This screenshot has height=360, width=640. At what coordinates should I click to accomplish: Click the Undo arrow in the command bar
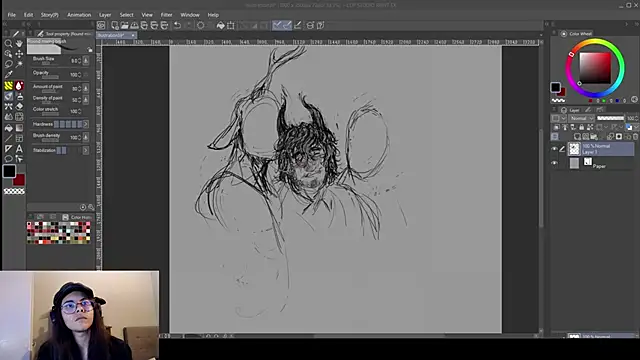[177, 25]
